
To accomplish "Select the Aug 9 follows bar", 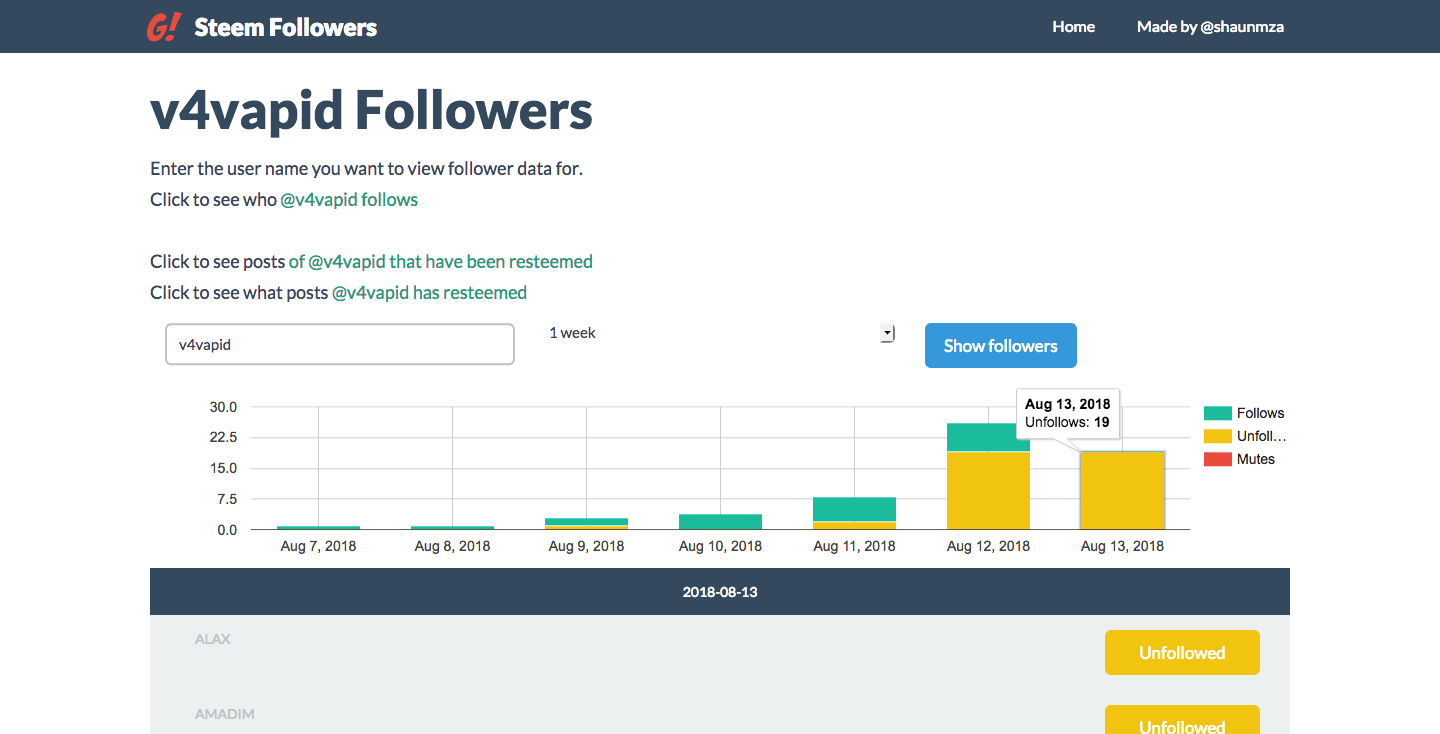I will (586, 521).
